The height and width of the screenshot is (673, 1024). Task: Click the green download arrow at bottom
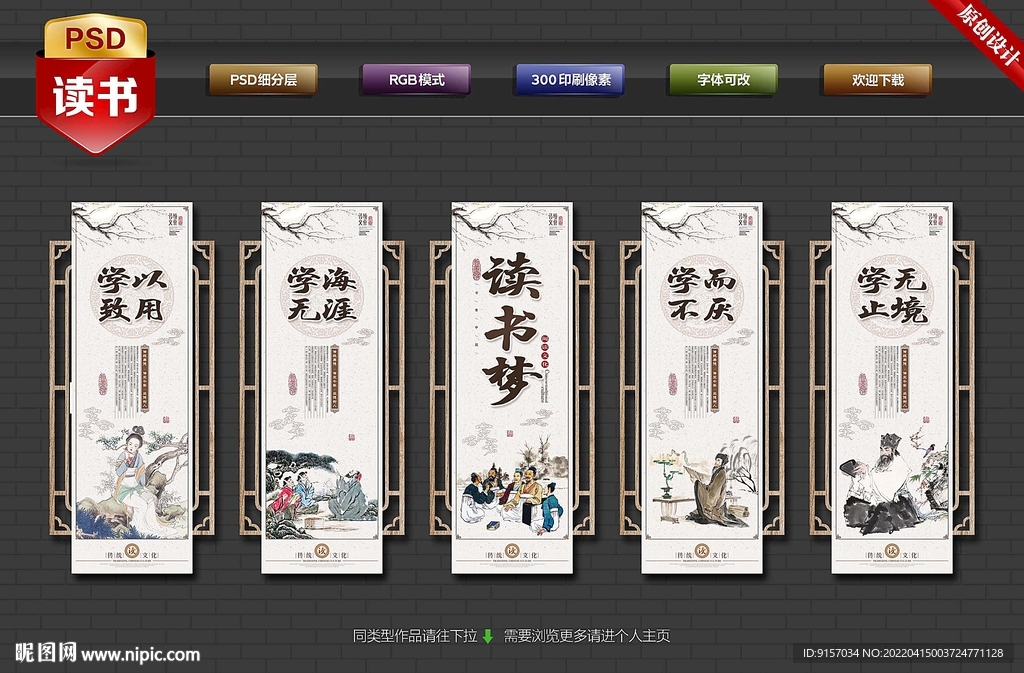click(x=488, y=636)
